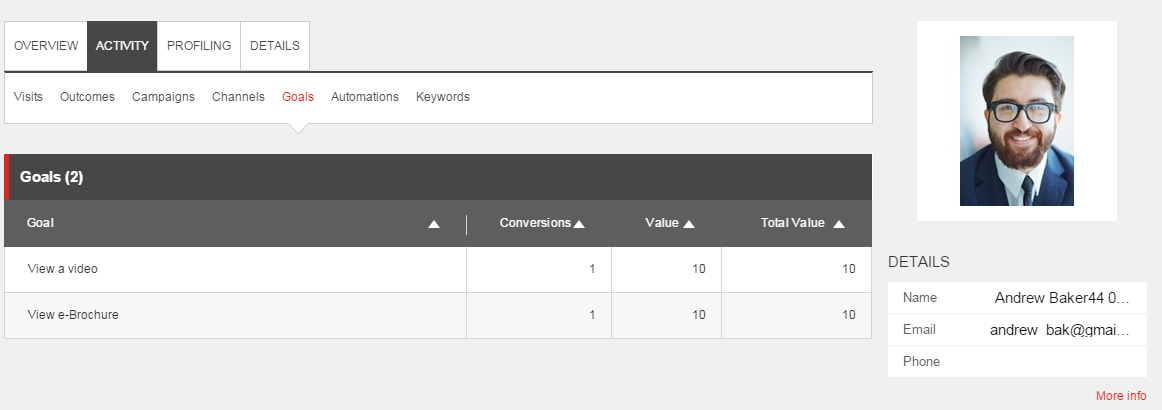Sort by Value arrow icon
The height and width of the screenshot is (410, 1162).
pyautogui.click(x=689, y=224)
